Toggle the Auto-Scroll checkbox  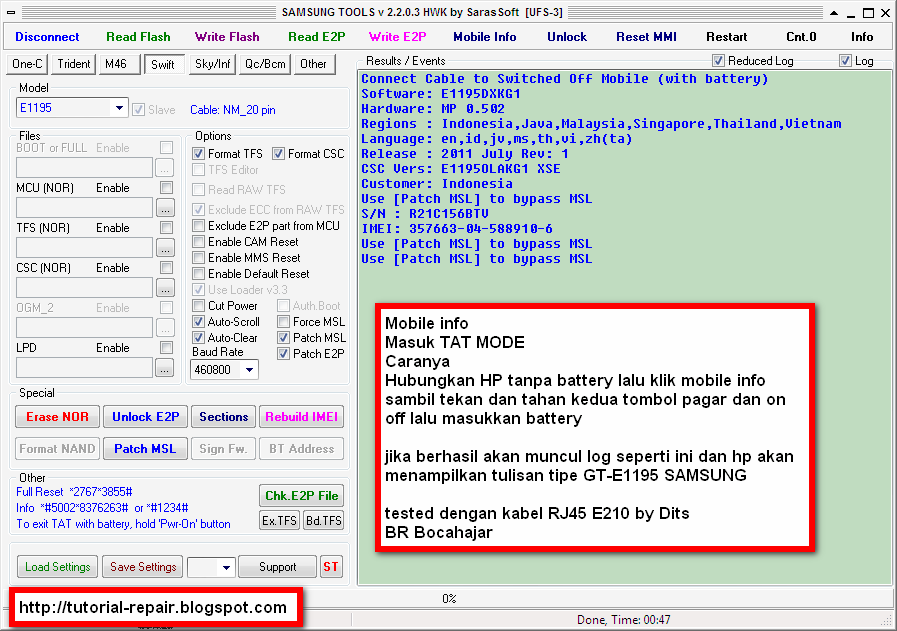pyautogui.click(x=199, y=322)
